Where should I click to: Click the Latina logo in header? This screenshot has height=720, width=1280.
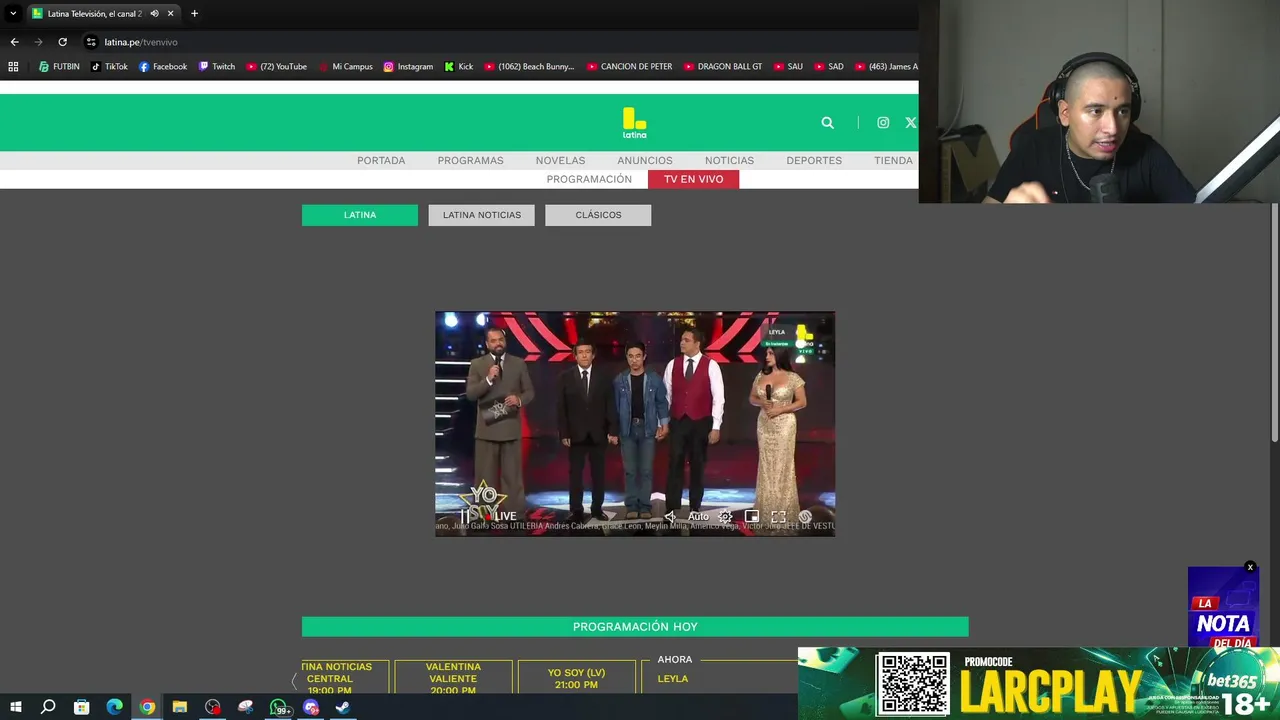634,123
